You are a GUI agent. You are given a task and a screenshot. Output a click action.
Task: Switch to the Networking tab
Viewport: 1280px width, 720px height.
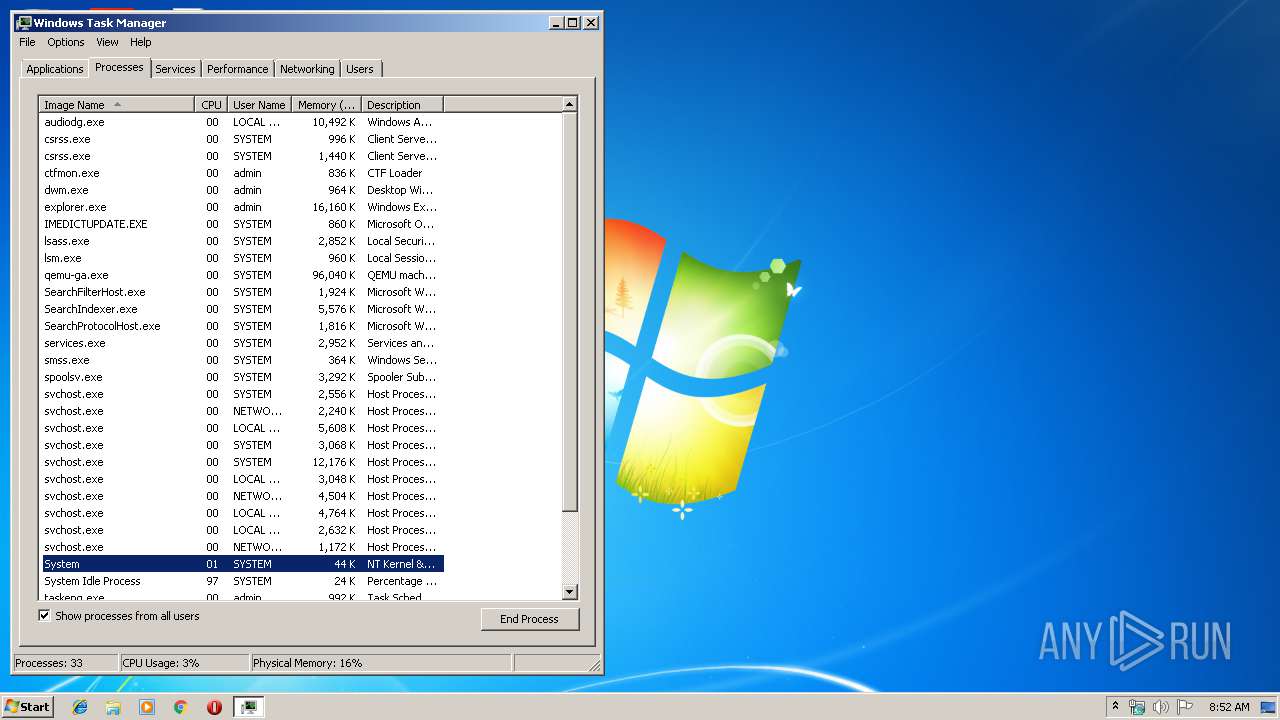[x=307, y=69]
